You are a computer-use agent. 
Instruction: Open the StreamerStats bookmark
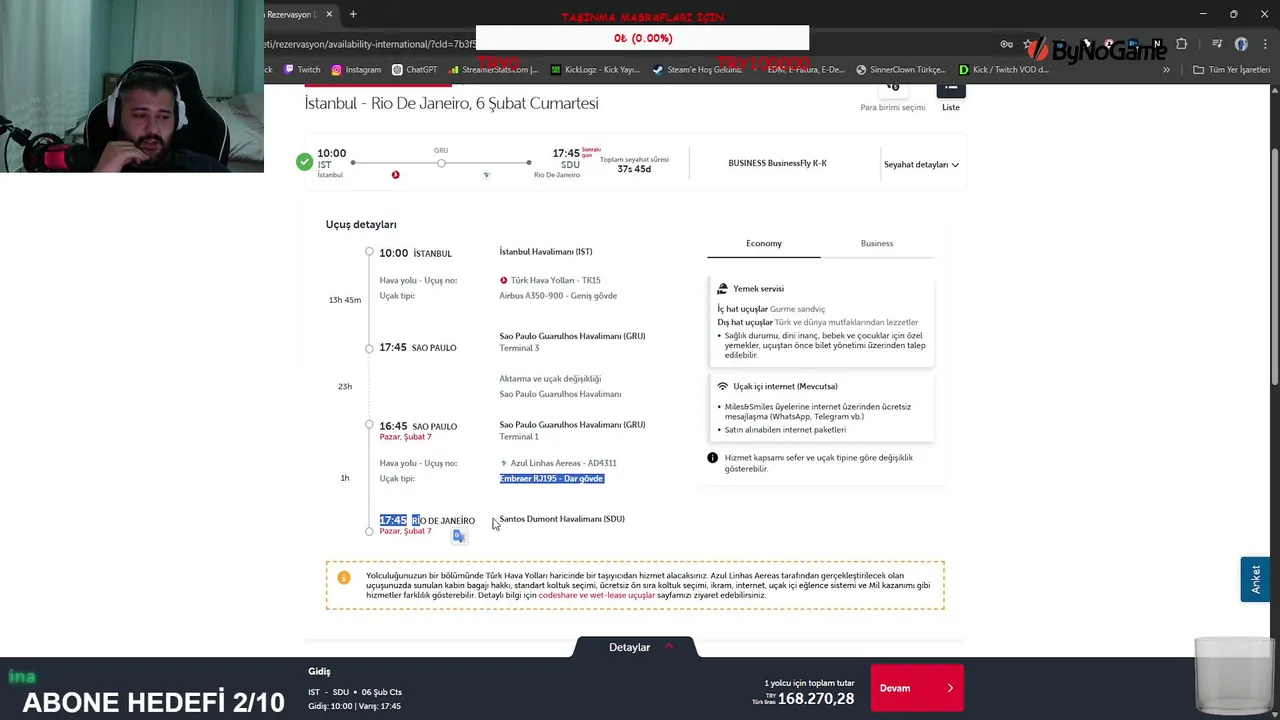tap(493, 70)
